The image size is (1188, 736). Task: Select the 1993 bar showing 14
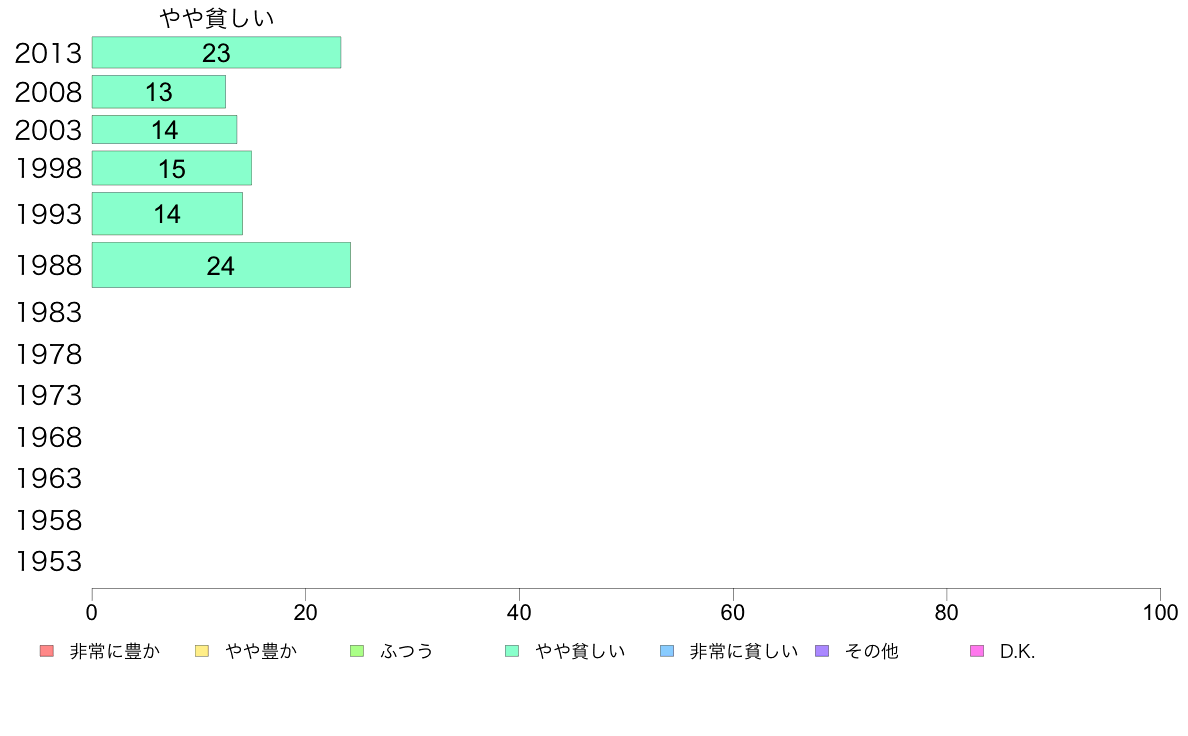(x=167, y=214)
